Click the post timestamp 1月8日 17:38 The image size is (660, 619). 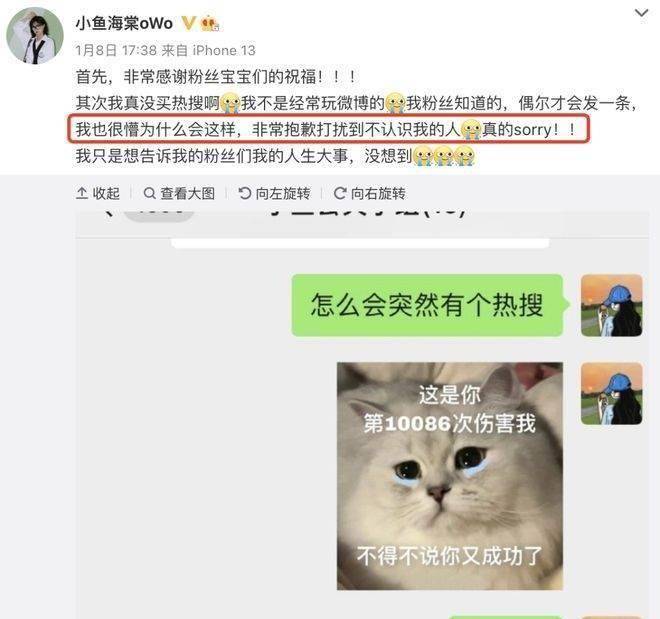(116, 50)
